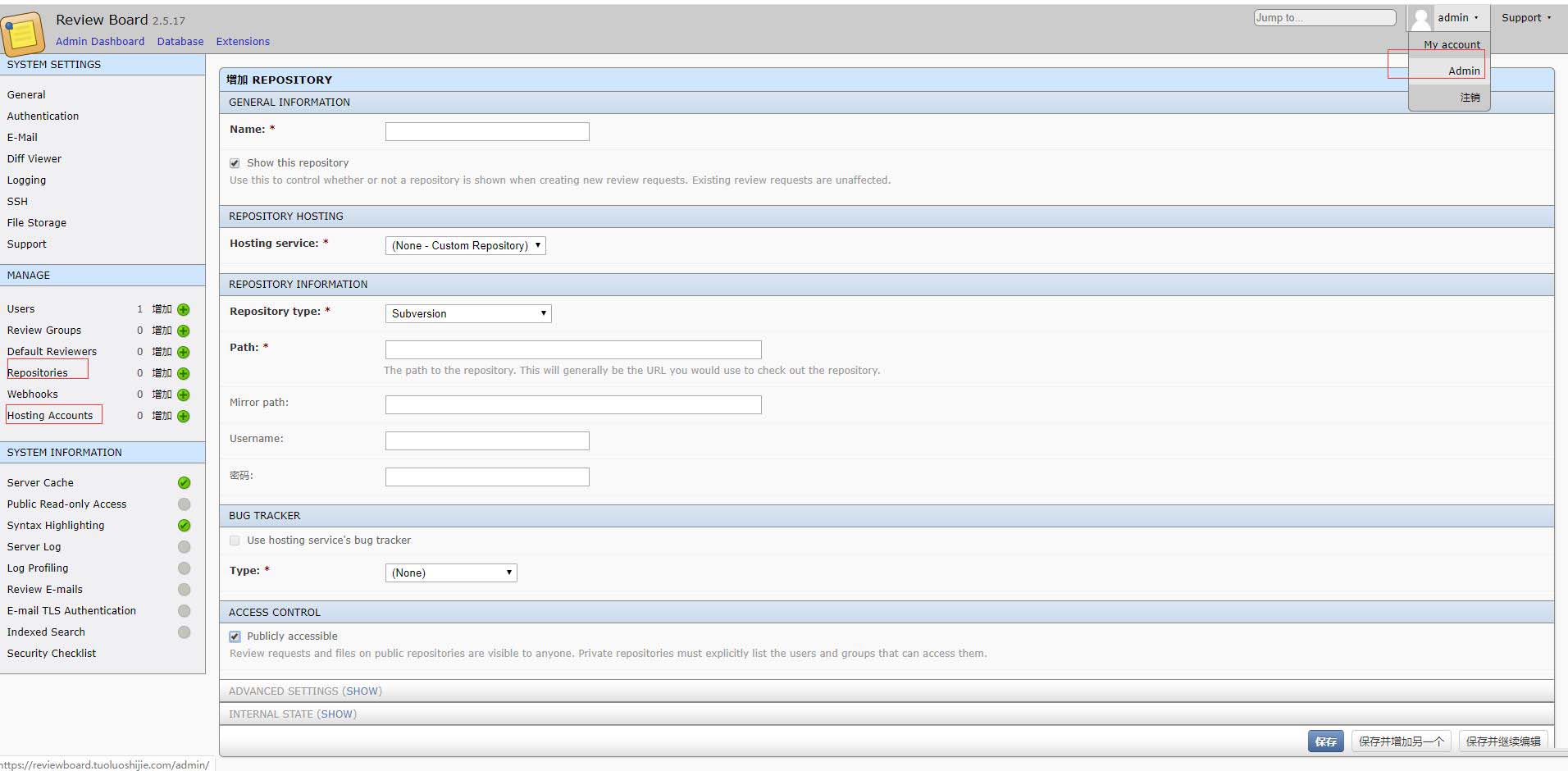The height and width of the screenshot is (771, 1568).
Task: Choose 注销 (log out) in the user menu
Action: tap(1470, 98)
